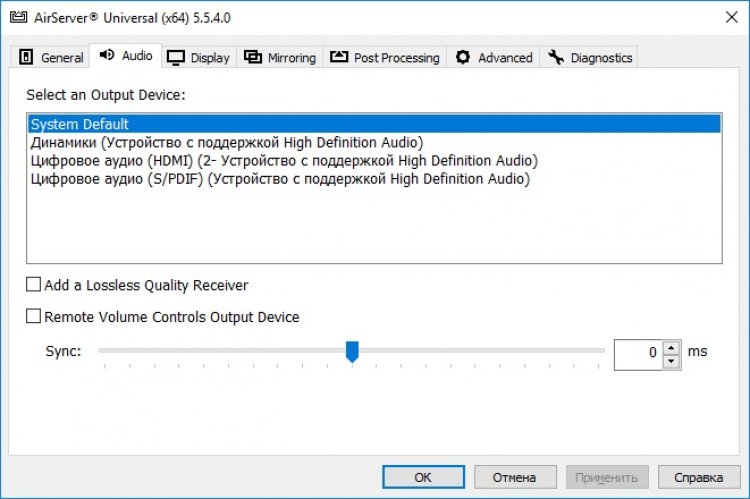Click the Mirroring tab icon
The height and width of the screenshot is (499, 750).
click(253, 57)
